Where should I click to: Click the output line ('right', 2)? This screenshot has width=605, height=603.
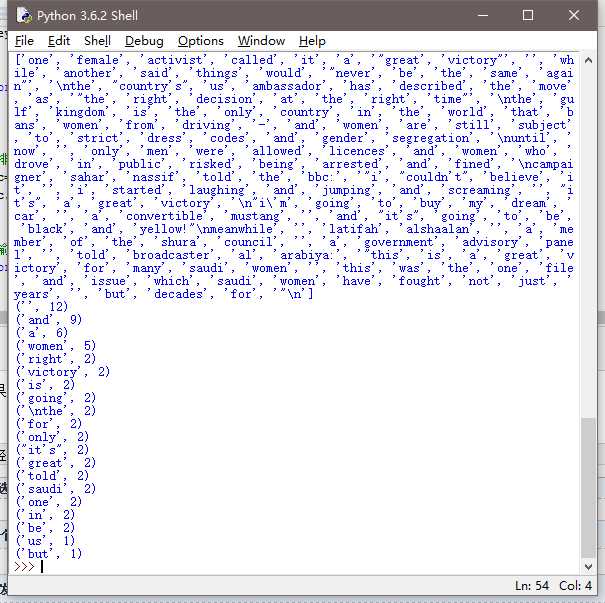pyautogui.click(x=56, y=359)
